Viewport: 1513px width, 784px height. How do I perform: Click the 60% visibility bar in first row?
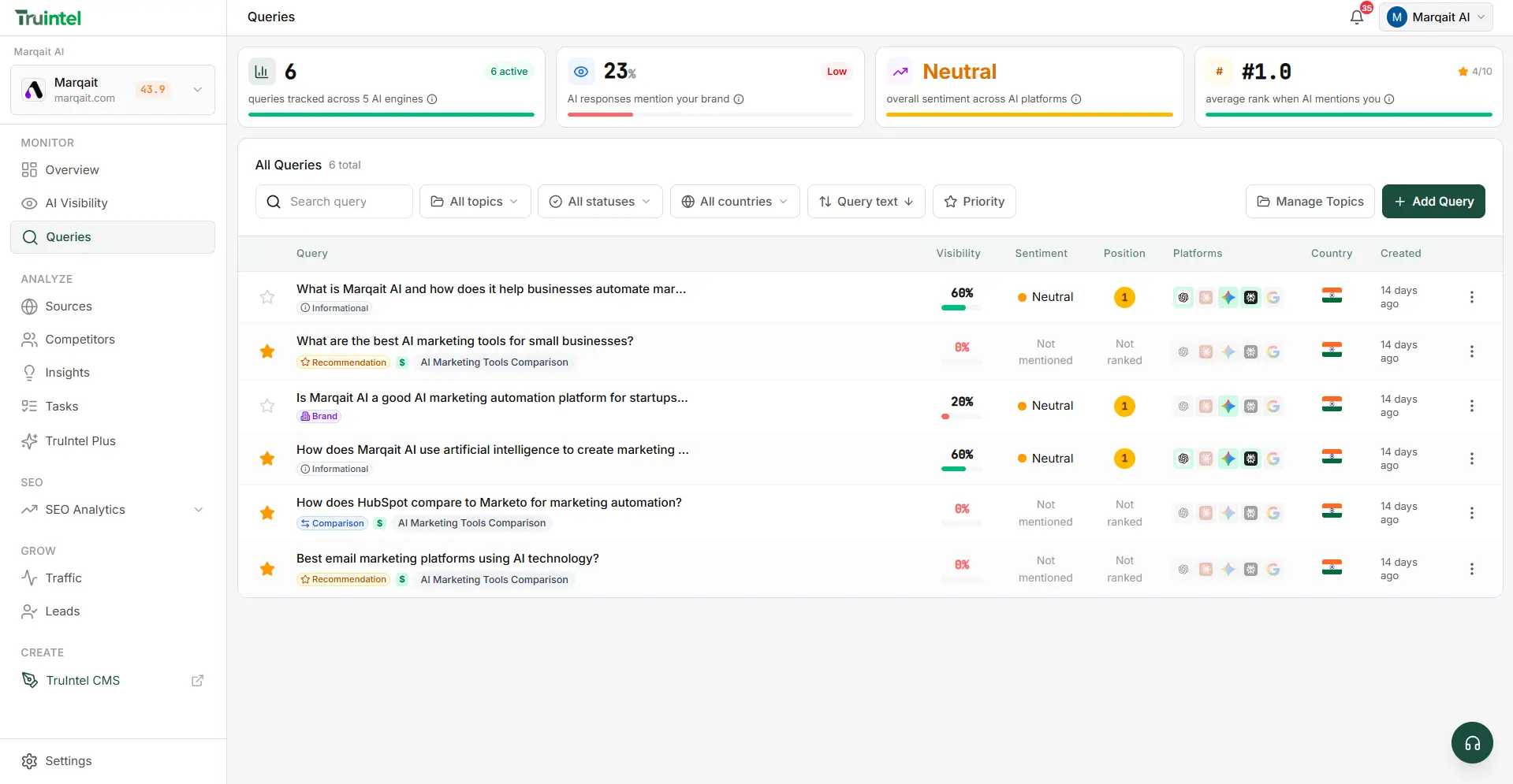[961, 307]
